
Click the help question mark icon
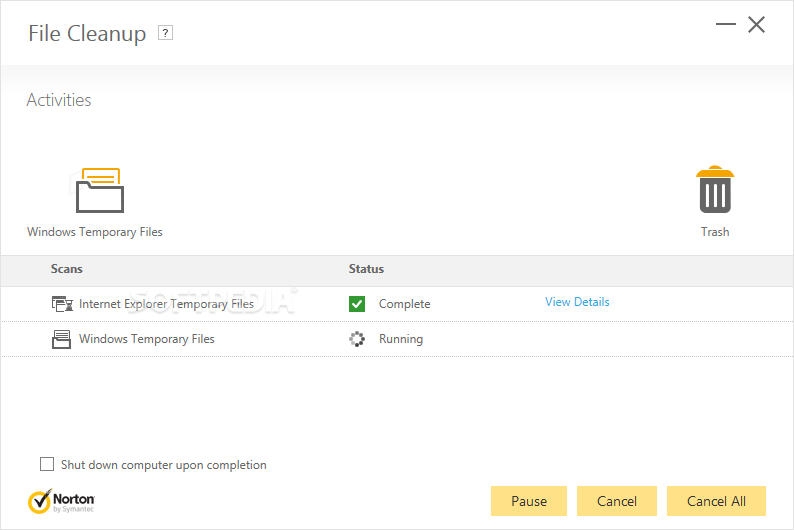(x=166, y=33)
